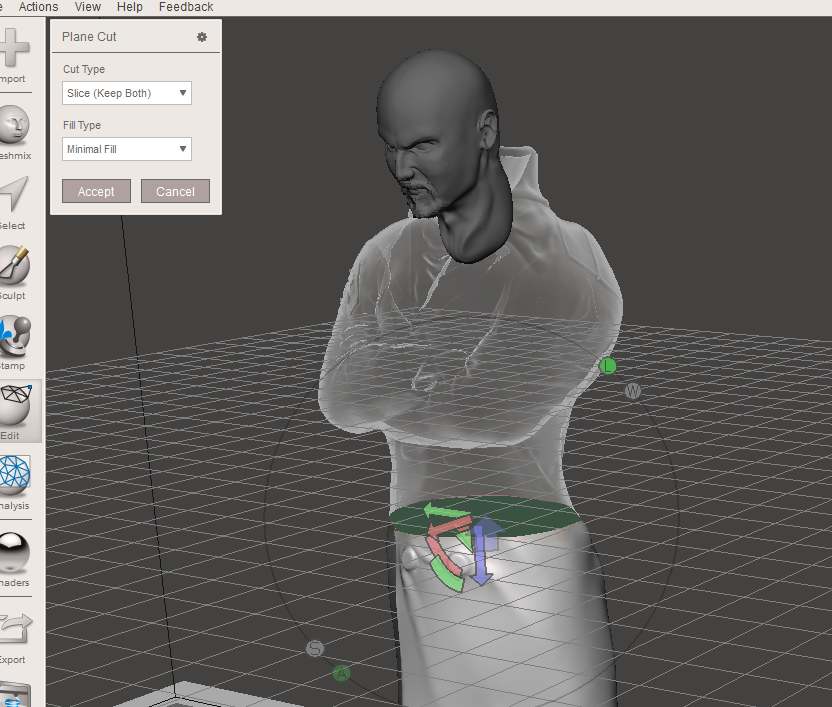The image size is (832, 707).
Task: Accept the plane cut
Action: [x=96, y=191]
